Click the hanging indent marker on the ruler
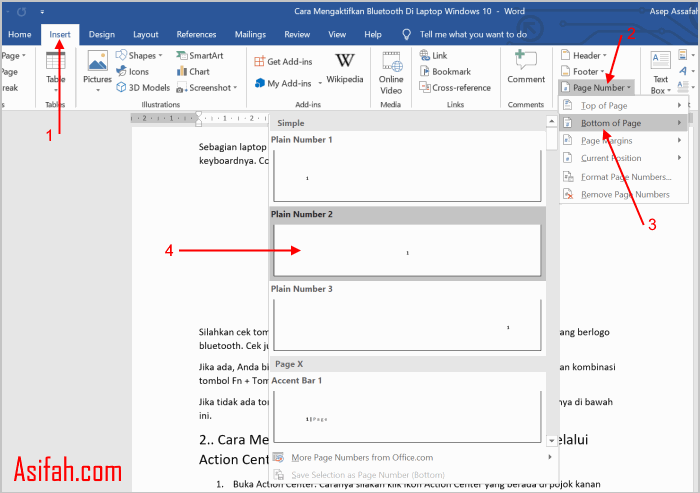This screenshot has height=493, width=700. coord(198,122)
